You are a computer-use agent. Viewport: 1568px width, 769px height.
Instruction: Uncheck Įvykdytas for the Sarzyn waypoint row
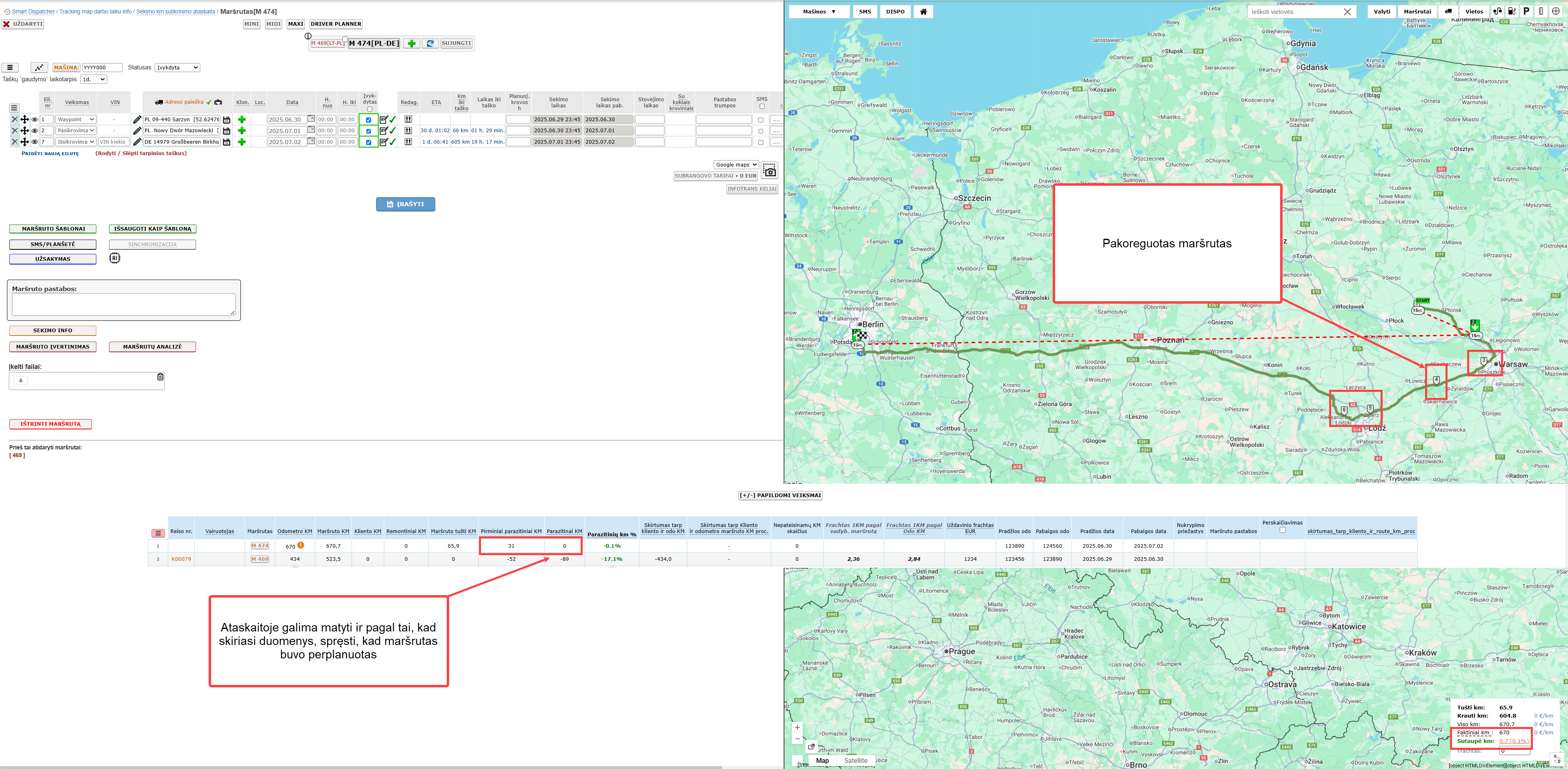click(368, 120)
